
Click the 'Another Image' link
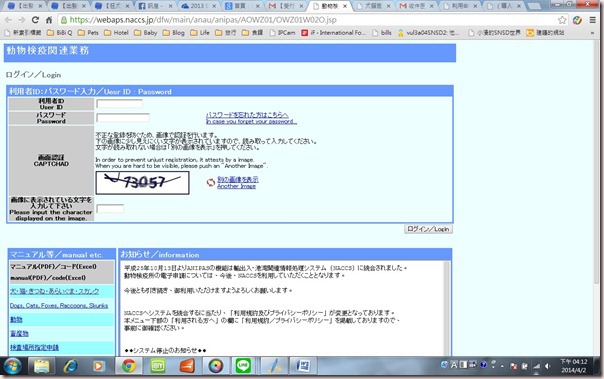(x=237, y=186)
